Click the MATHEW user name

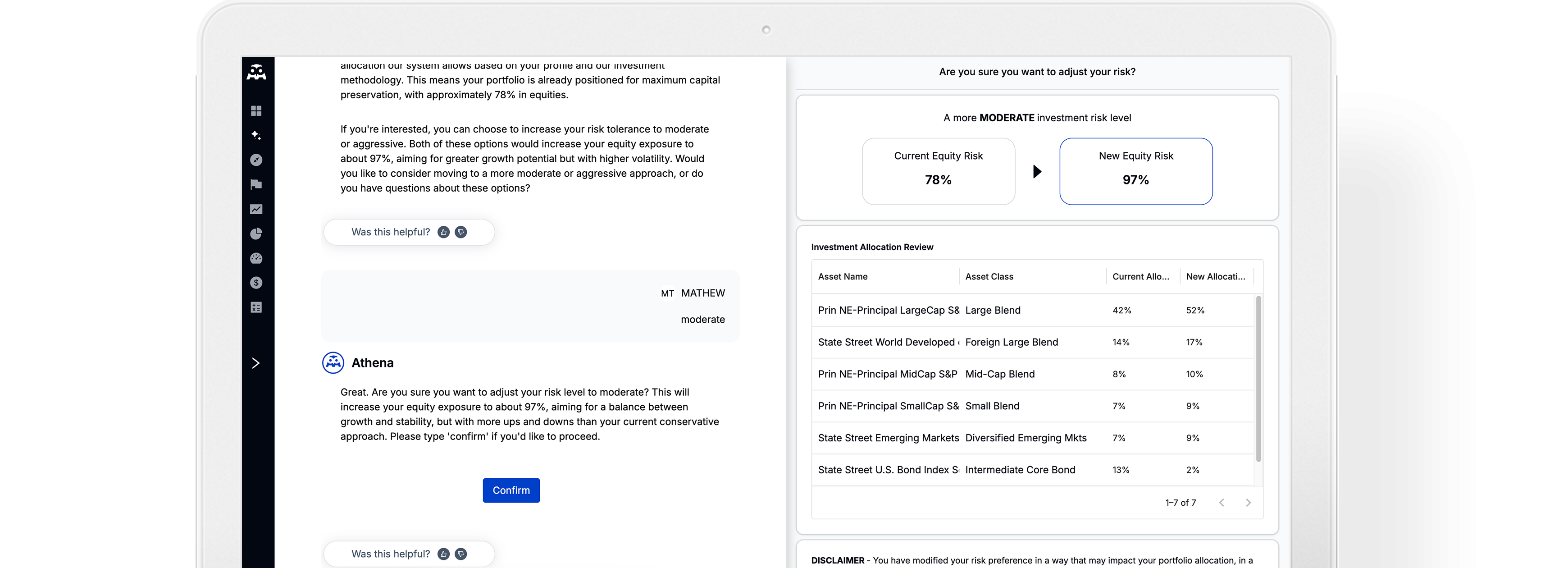click(x=703, y=293)
